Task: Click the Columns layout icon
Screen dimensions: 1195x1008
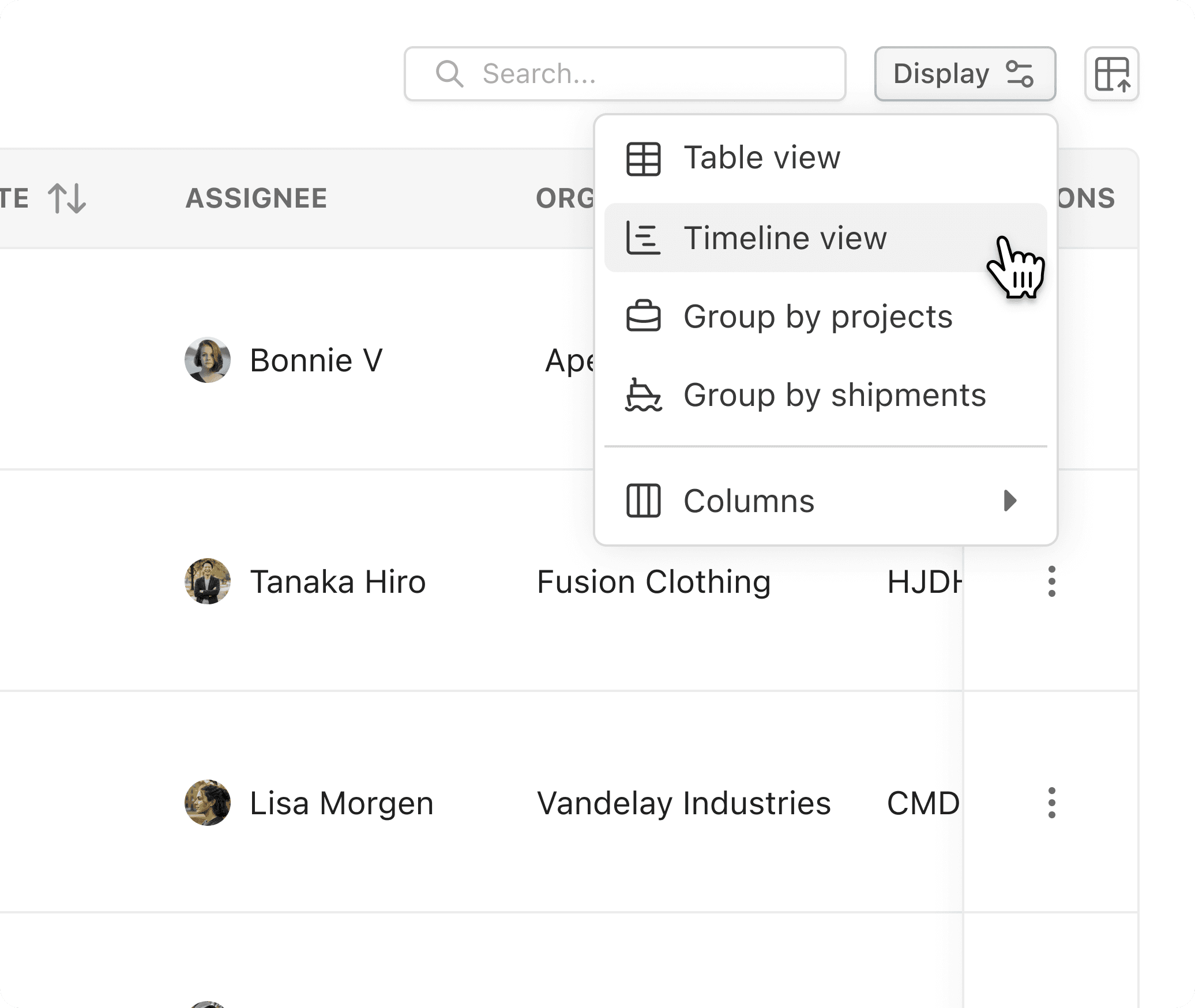Action: (643, 501)
